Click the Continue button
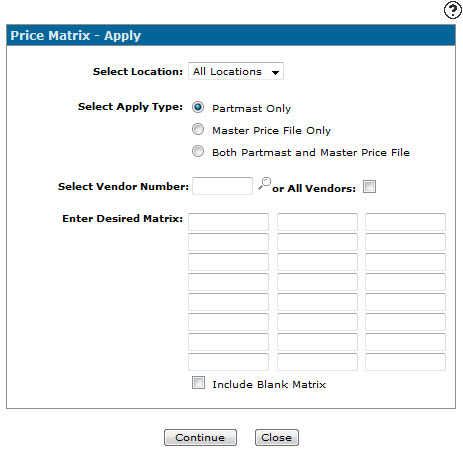 pos(200,437)
